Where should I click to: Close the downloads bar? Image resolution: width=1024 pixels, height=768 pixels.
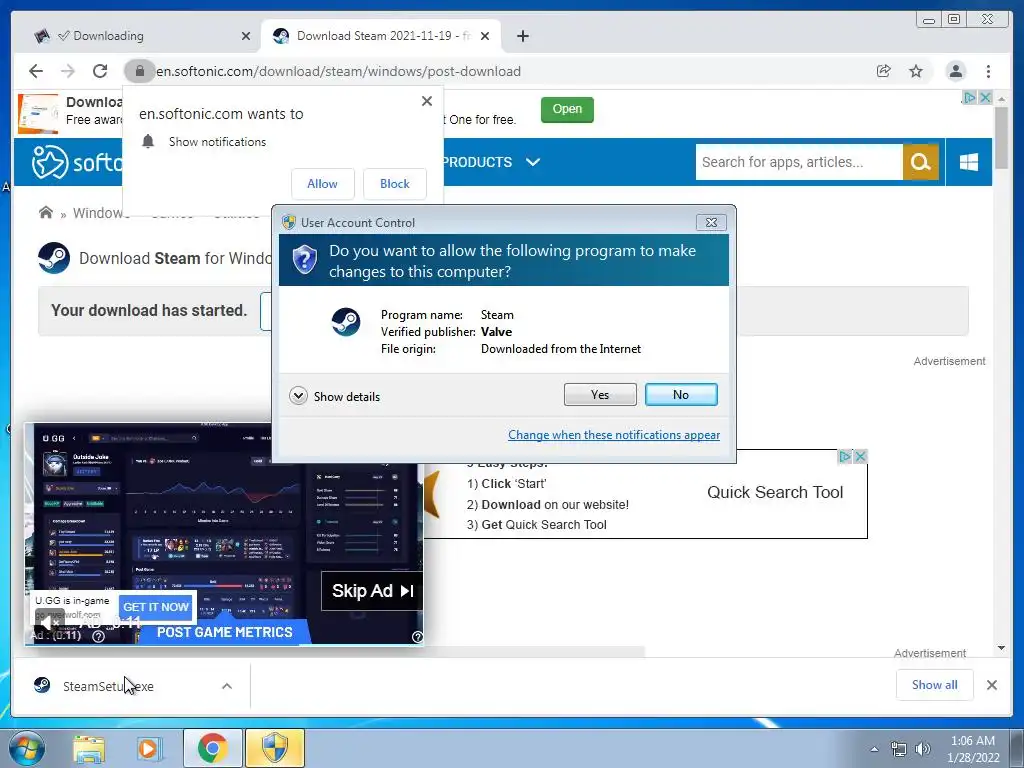(992, 685)
